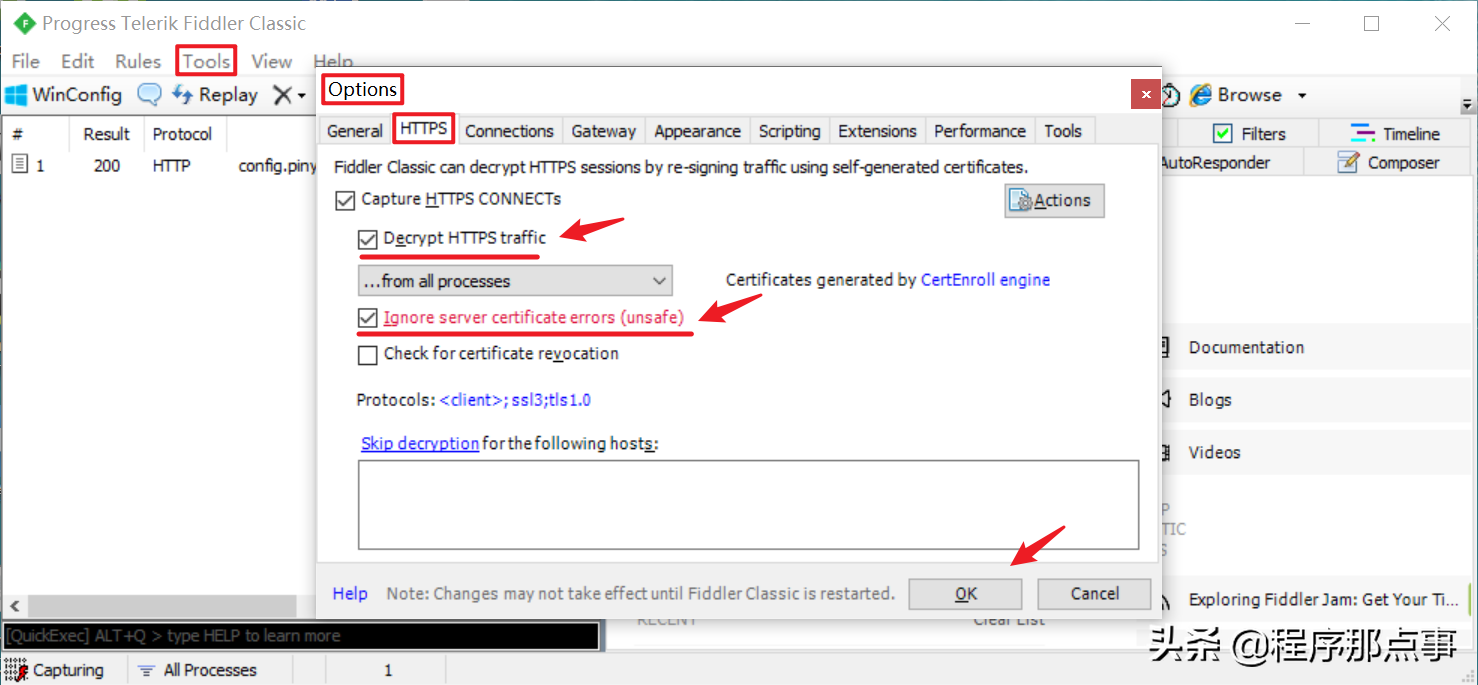This screenshot has width=1478, height=685.
Task: Open the Timeline tab
Action: [x=1395, y=133]
